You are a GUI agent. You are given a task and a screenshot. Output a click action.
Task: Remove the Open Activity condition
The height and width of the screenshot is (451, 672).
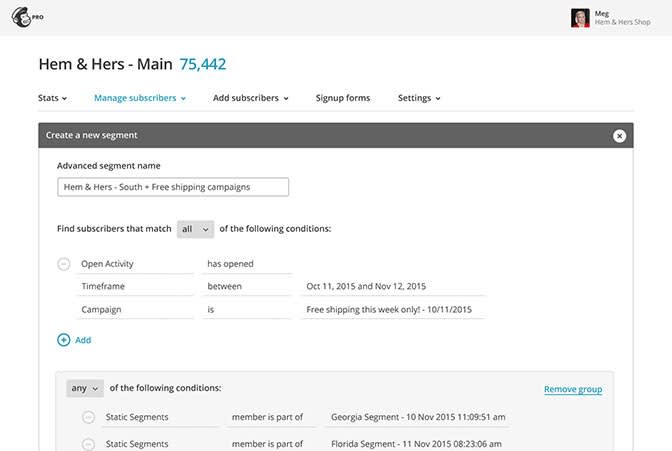click(64, 264)
